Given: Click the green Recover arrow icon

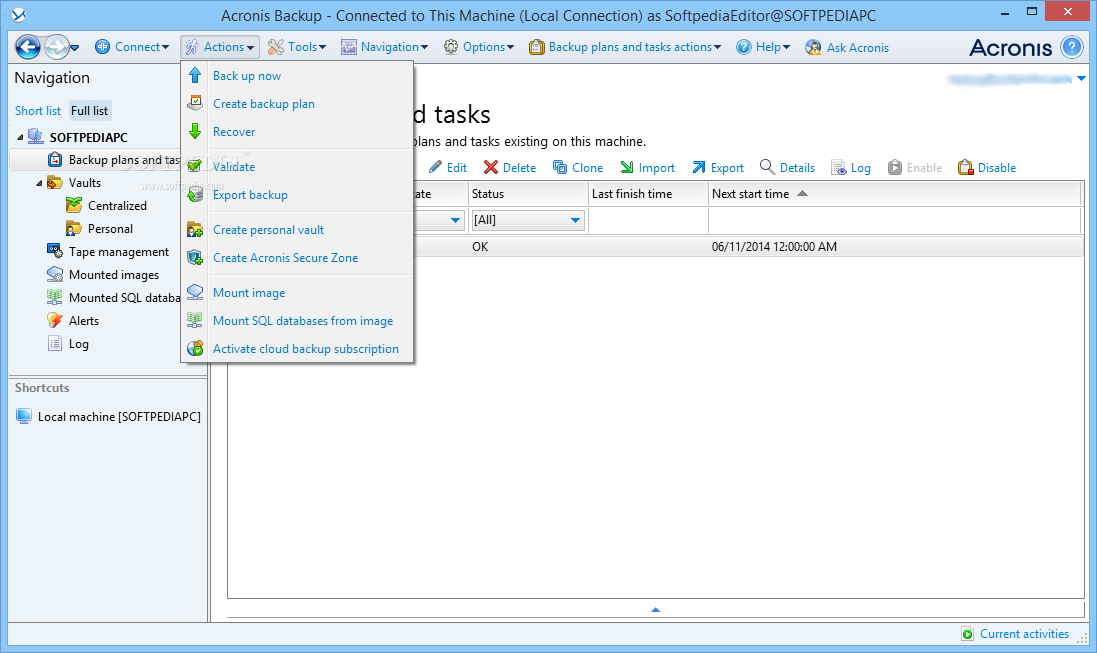Looking at the screenshot, I should [x=195, y=132].
